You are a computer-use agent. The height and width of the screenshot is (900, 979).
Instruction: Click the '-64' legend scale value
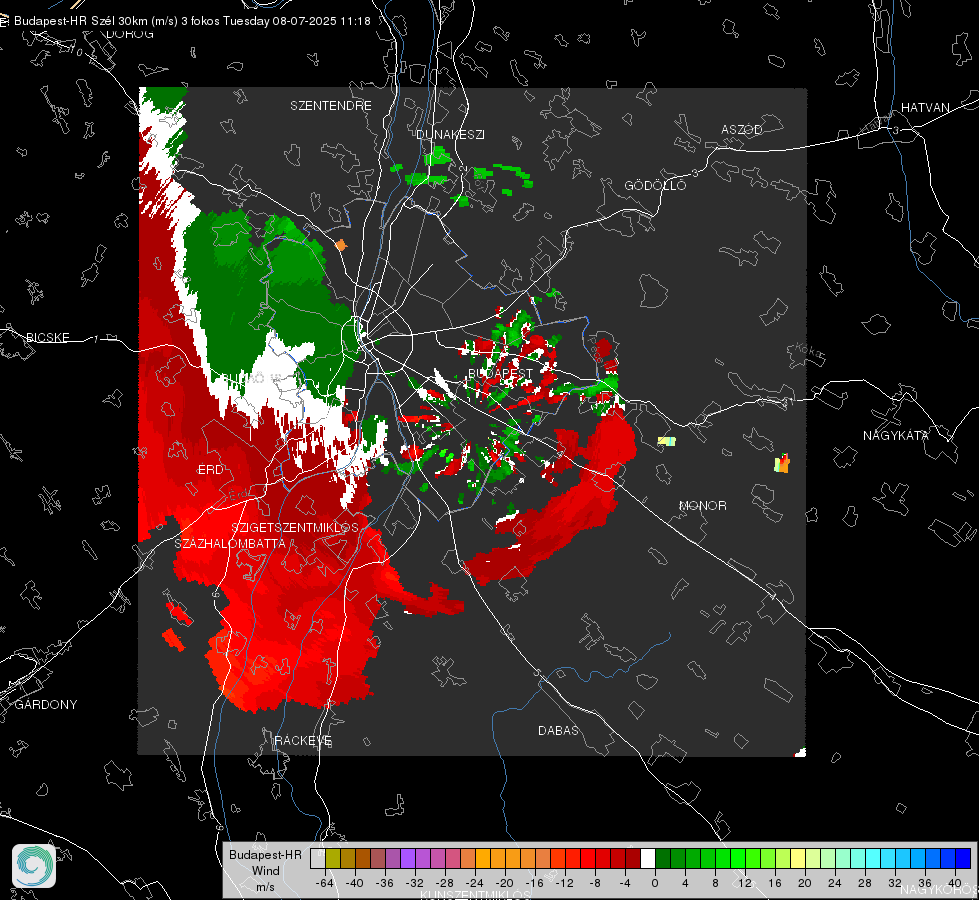[325, 883]
